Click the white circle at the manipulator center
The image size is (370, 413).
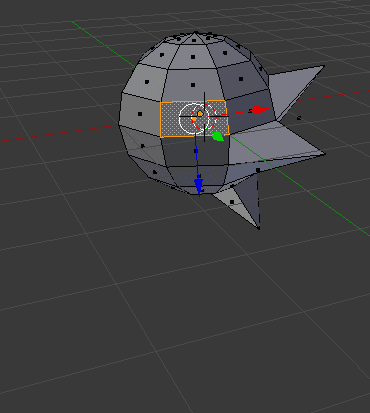194,118
